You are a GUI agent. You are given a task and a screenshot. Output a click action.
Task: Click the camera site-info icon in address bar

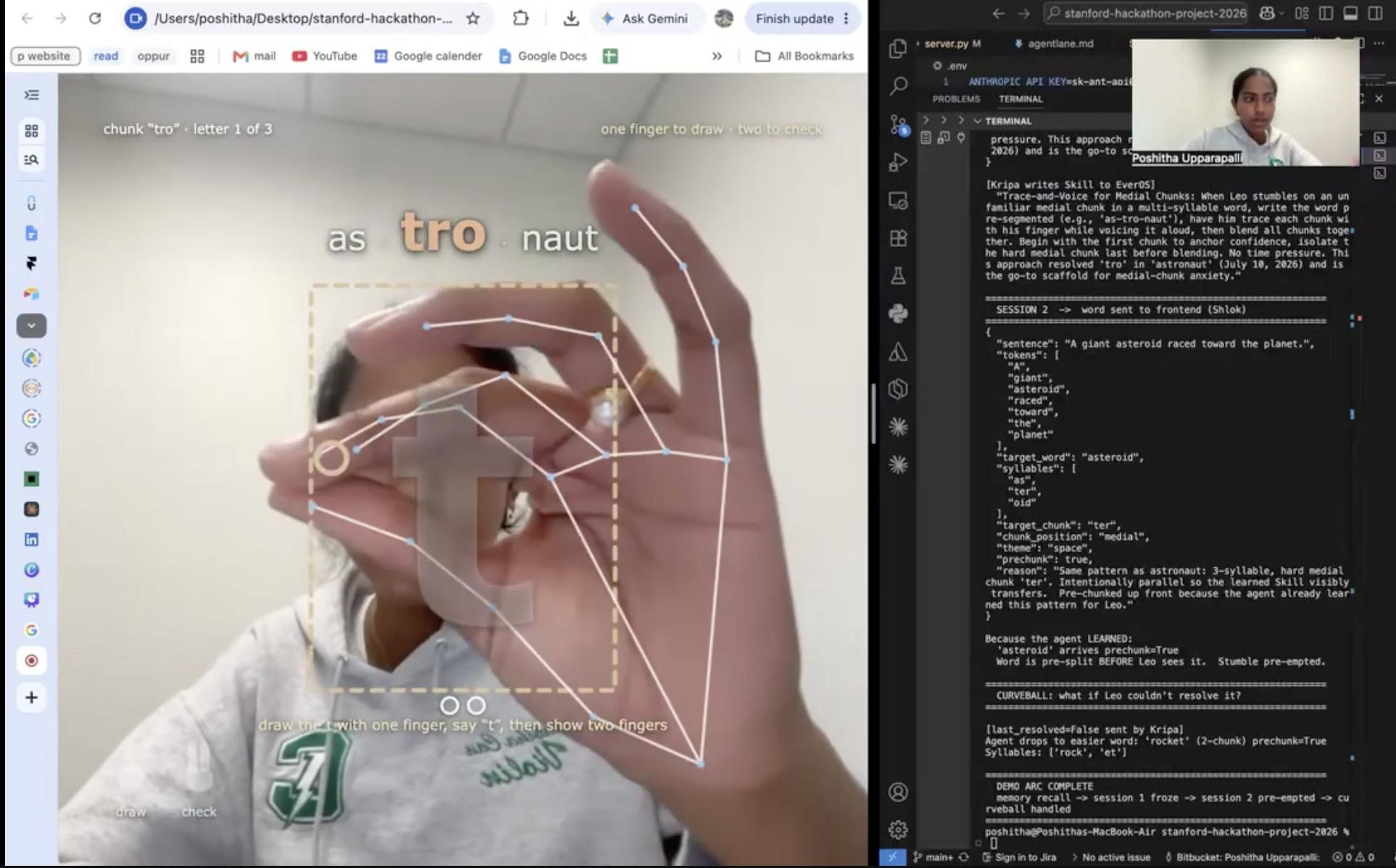[x=136, y=18]
